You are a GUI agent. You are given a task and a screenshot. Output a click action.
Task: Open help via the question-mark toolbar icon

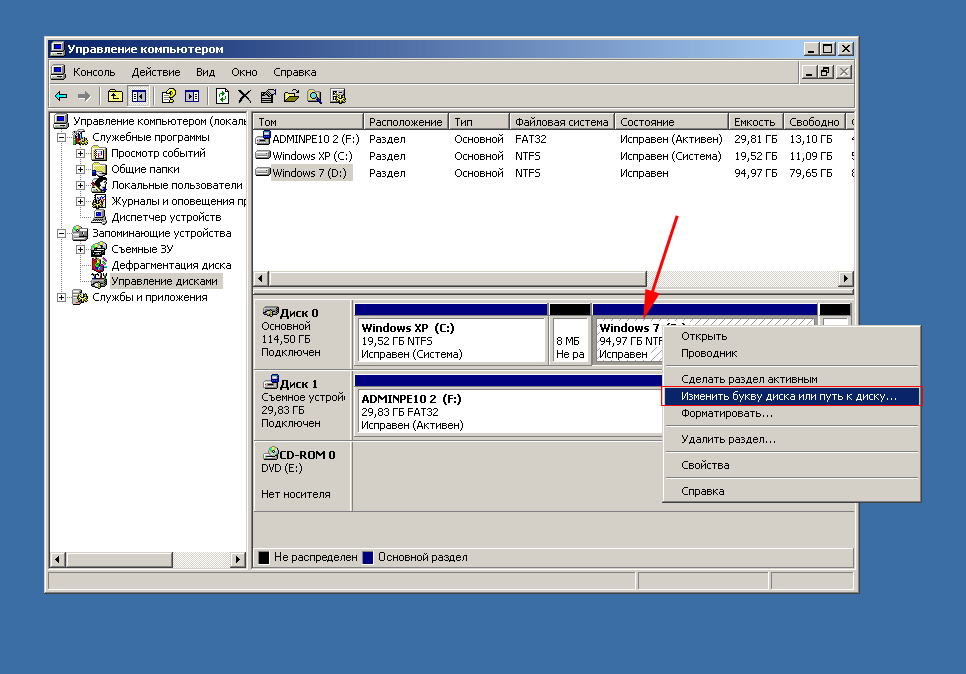click(168, 96)
